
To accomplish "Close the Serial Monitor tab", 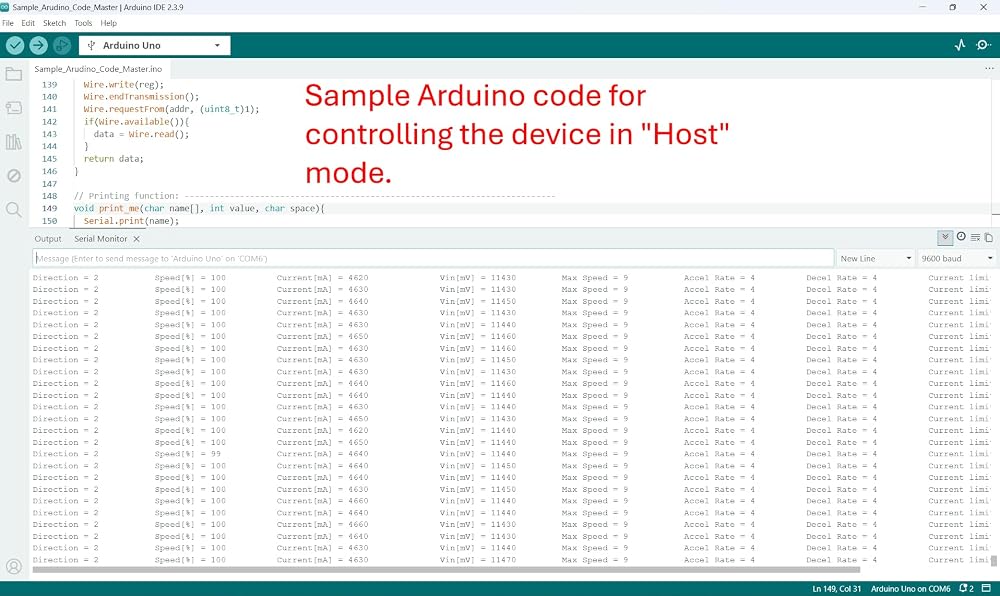I will (136, 239).
